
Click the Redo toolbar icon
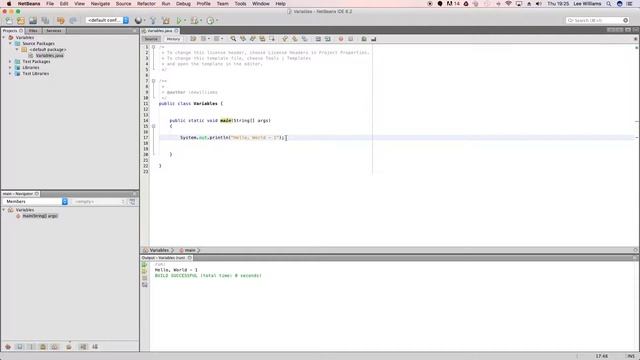tap(73, 20)
